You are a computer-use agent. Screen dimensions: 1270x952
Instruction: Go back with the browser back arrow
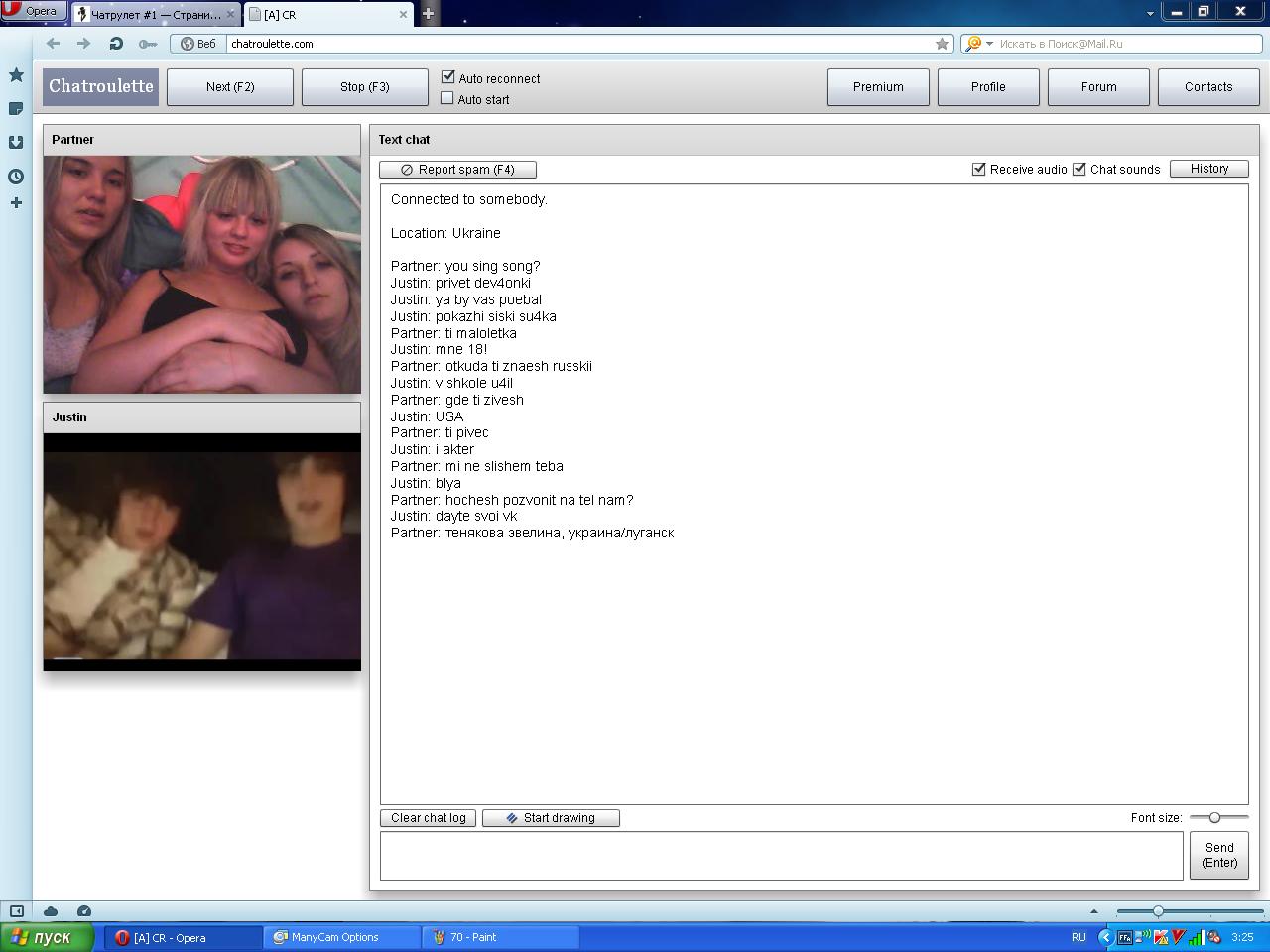click(54, 44)
